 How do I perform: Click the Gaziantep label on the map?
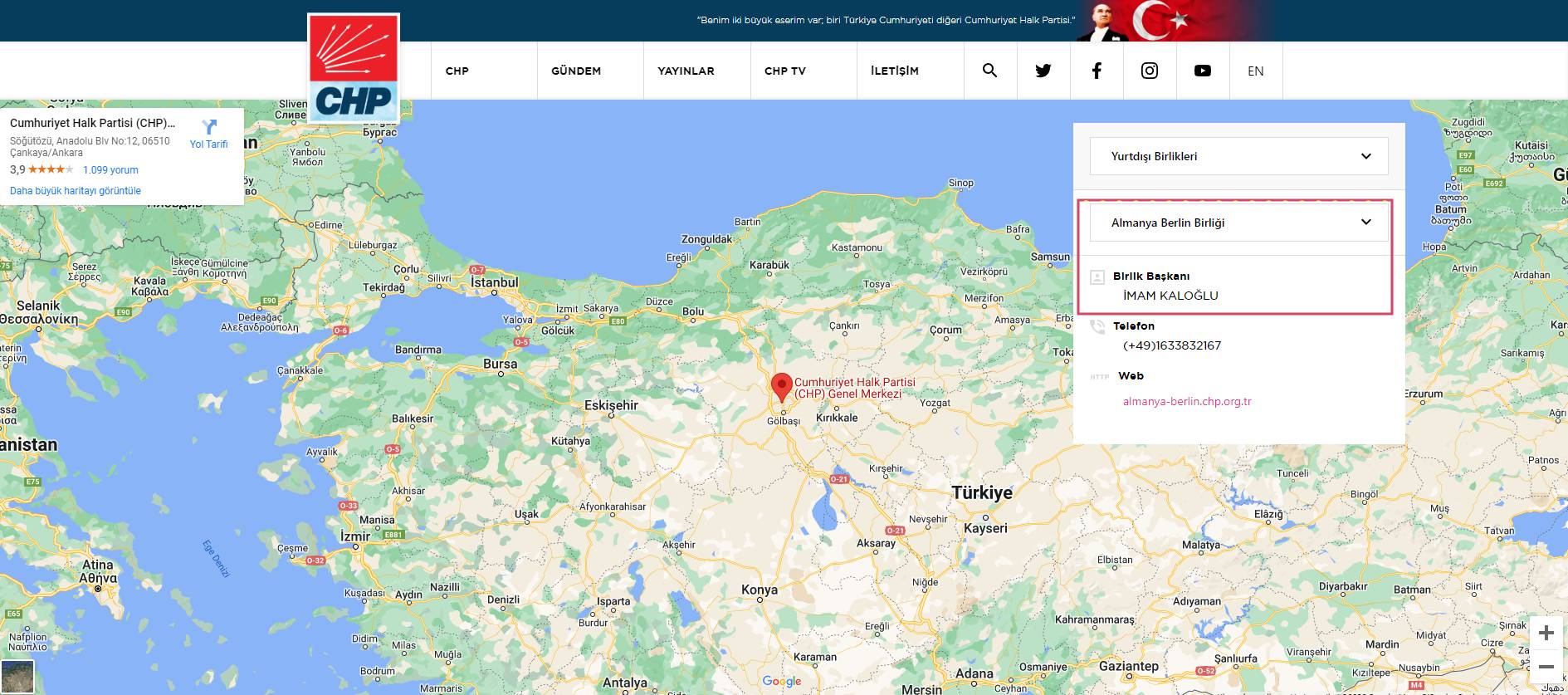tap(1129, 666)
